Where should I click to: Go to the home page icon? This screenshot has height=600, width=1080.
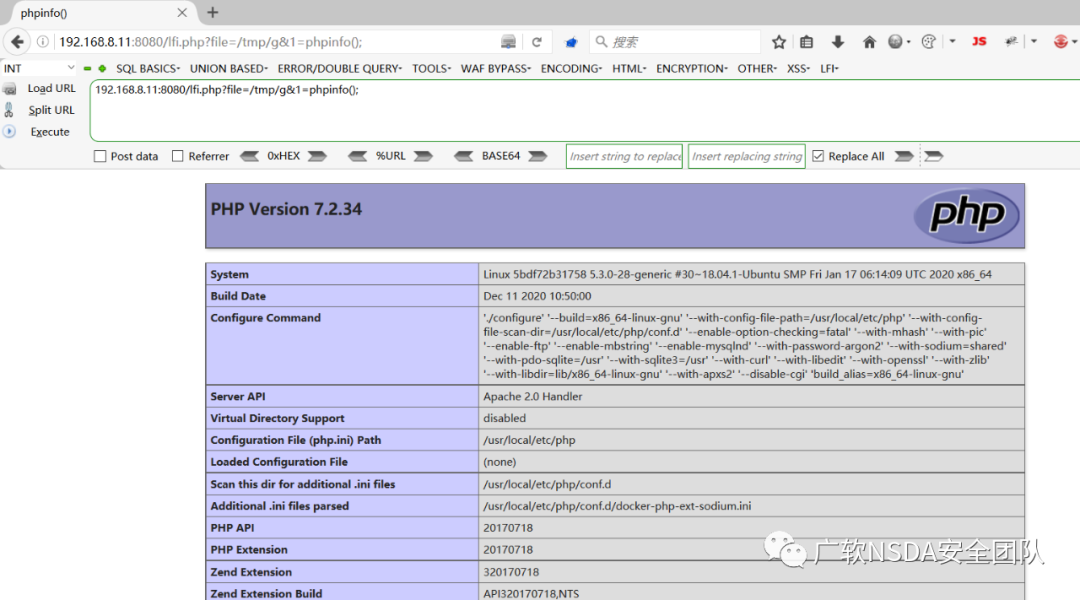869,42
